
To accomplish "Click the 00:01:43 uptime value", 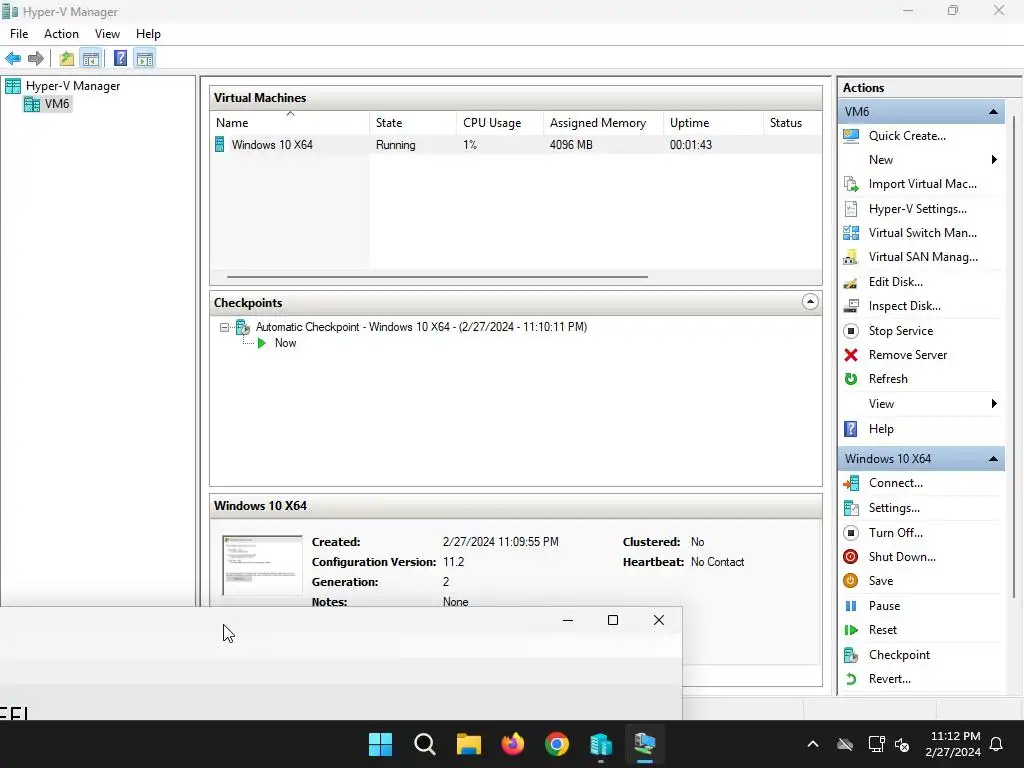I will [x=691, y=145].
